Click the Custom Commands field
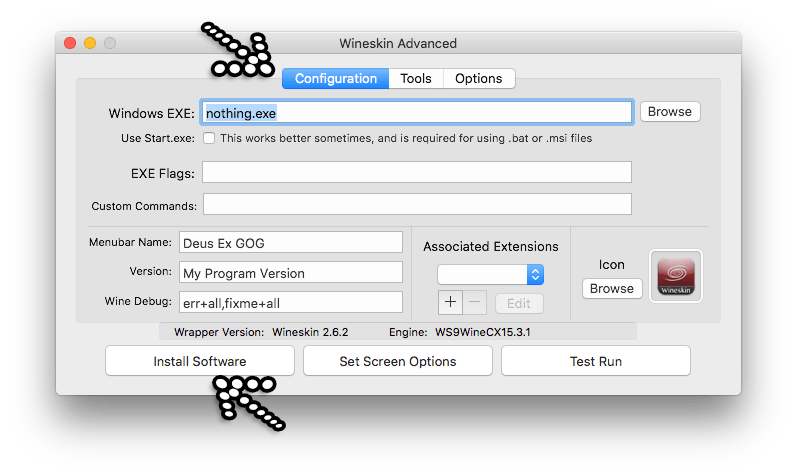This screenshot has height=475, width=797. coord(417,204)
